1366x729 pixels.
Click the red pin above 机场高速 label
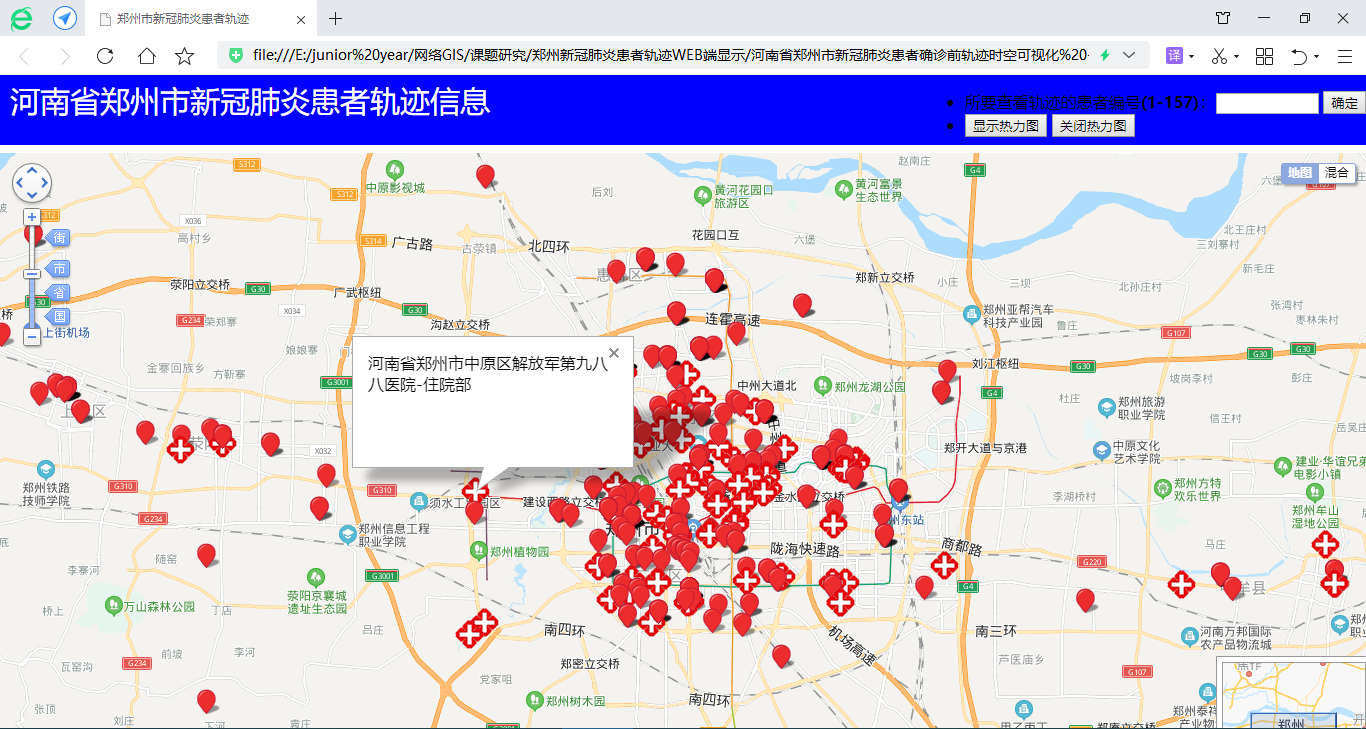click(x=782, y=657)
